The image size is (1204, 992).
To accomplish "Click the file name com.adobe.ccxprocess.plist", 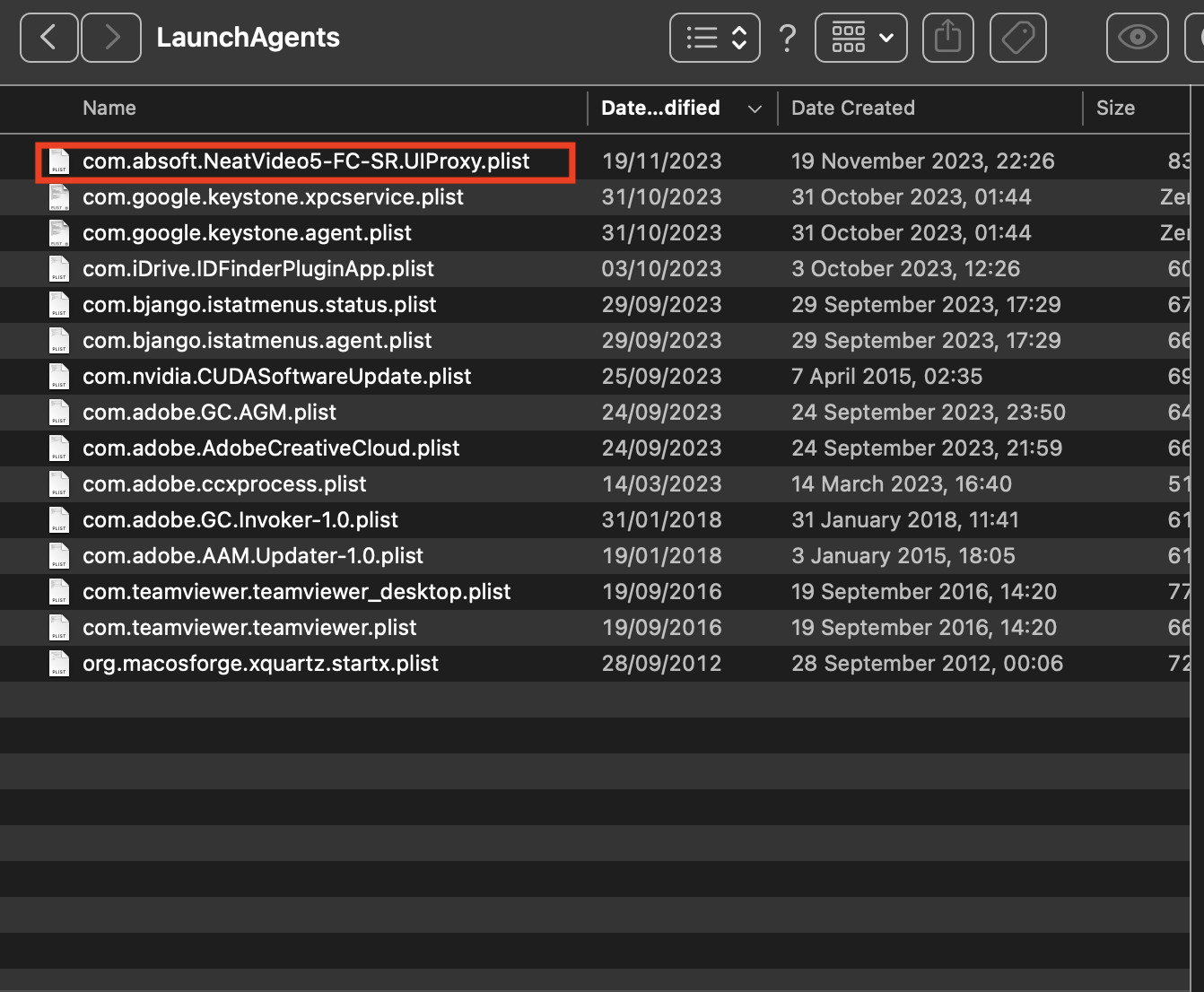I will pos(224,484).
